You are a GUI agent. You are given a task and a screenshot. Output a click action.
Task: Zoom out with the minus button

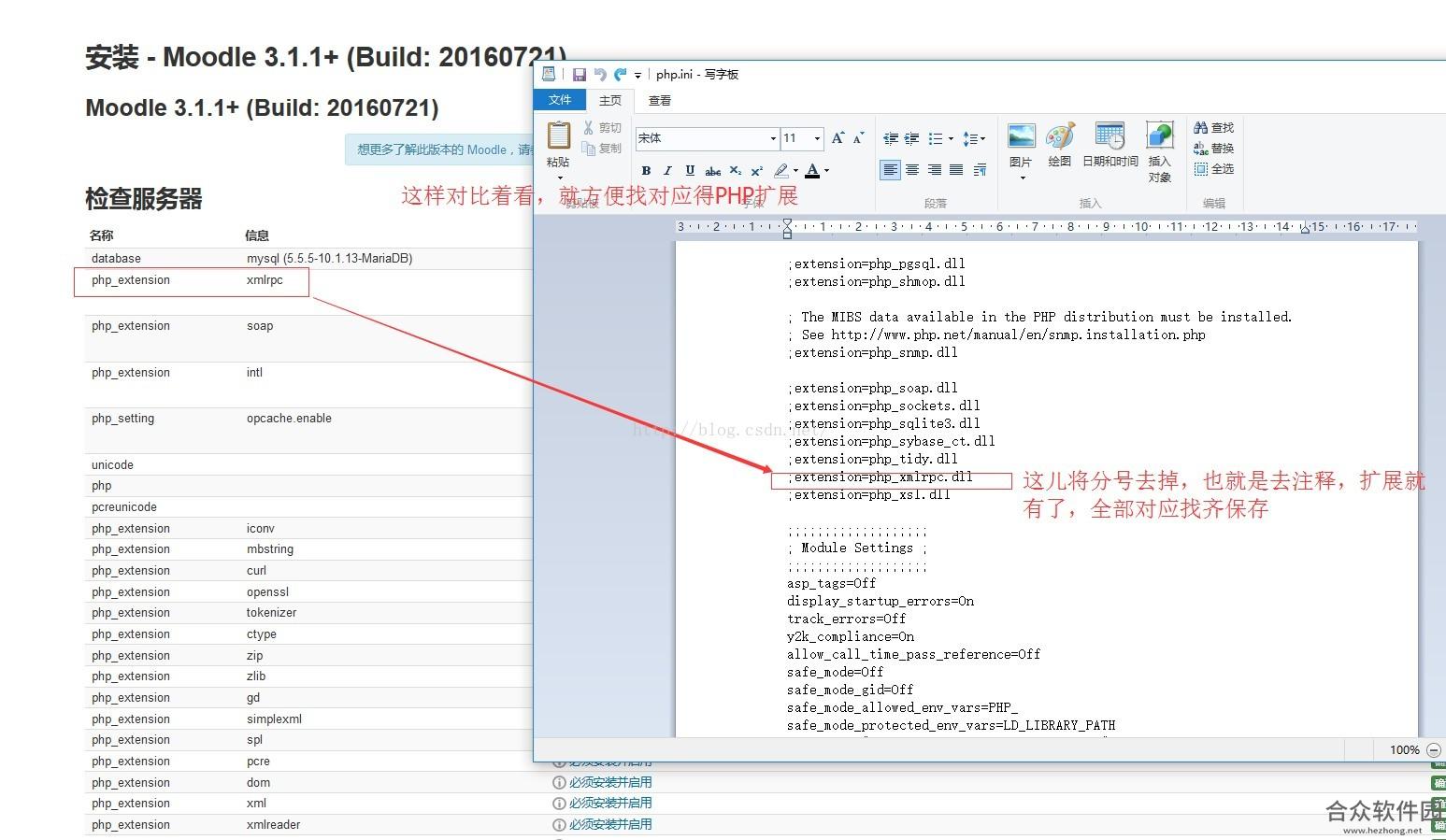coord(1434,750)
